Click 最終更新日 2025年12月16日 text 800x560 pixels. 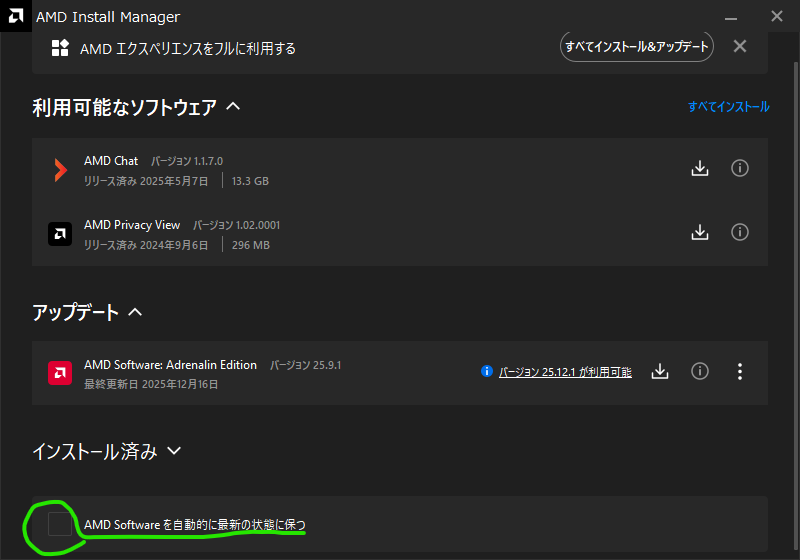click(x=151, y=384)
